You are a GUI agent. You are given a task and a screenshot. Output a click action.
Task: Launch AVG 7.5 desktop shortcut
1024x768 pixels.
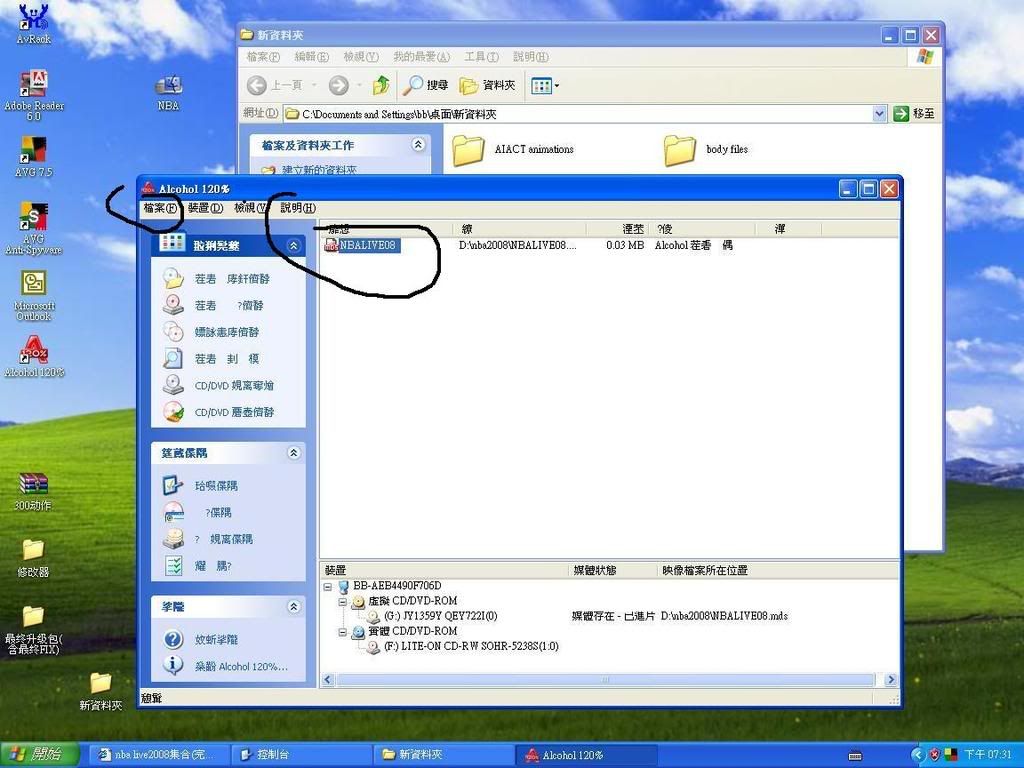tap(34, 157)
